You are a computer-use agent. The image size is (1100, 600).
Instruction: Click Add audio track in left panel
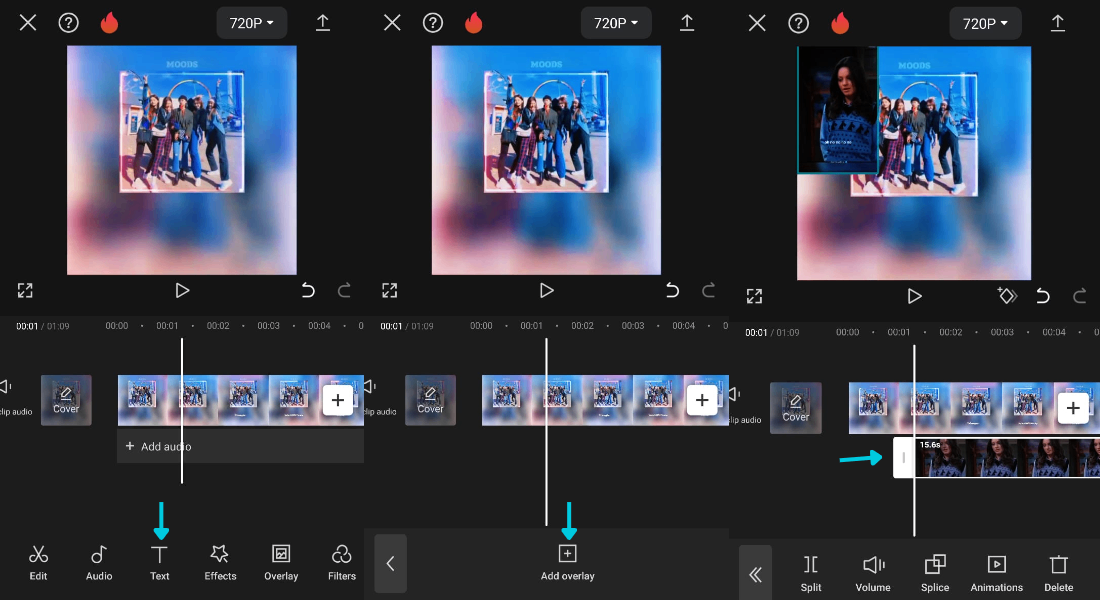(x=240, y=446)
